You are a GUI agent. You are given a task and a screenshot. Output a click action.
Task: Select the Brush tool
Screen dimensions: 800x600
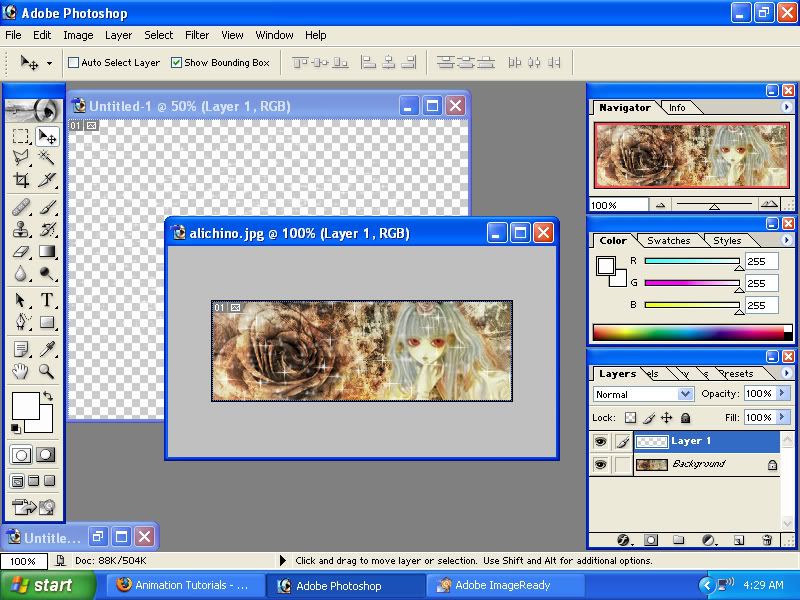[x=47, y=208]
